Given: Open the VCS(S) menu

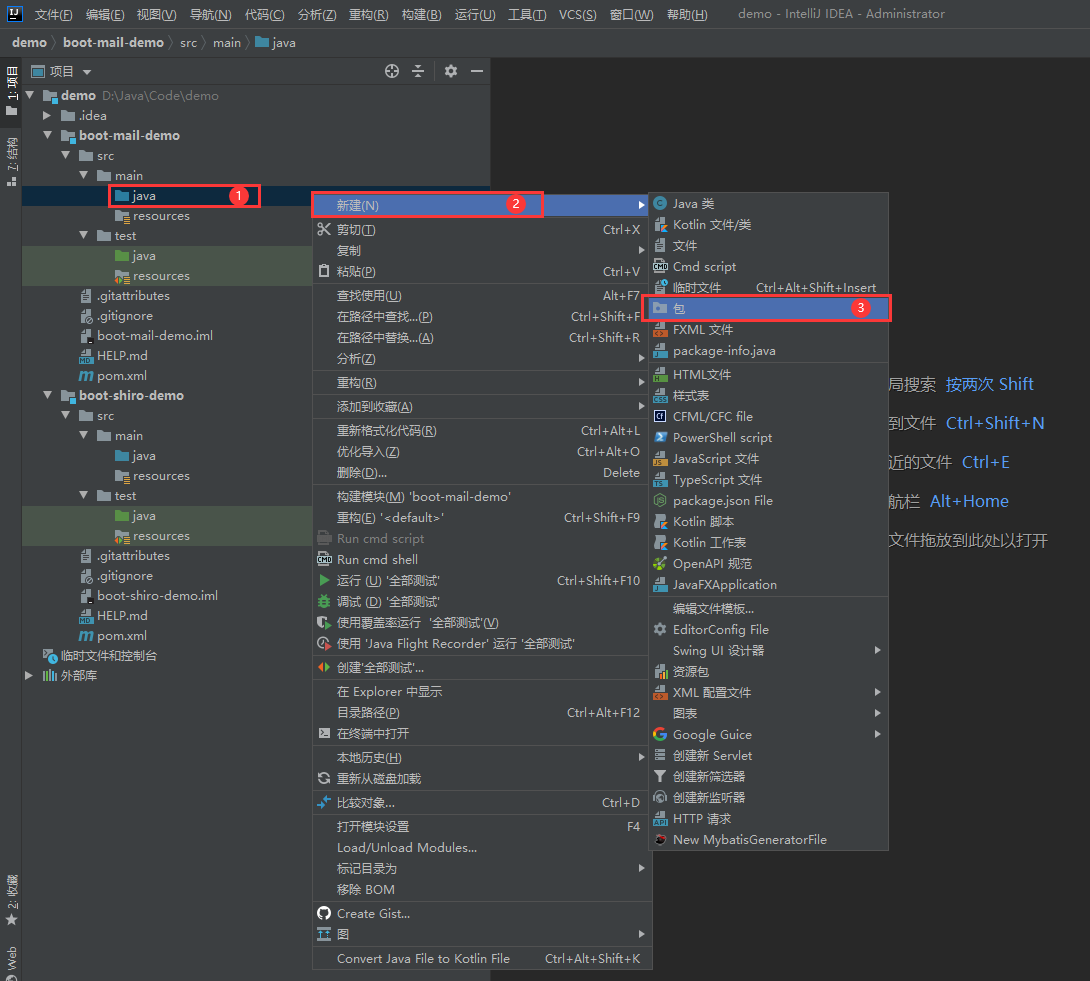Looking at the screenshot, I should 578,14.
